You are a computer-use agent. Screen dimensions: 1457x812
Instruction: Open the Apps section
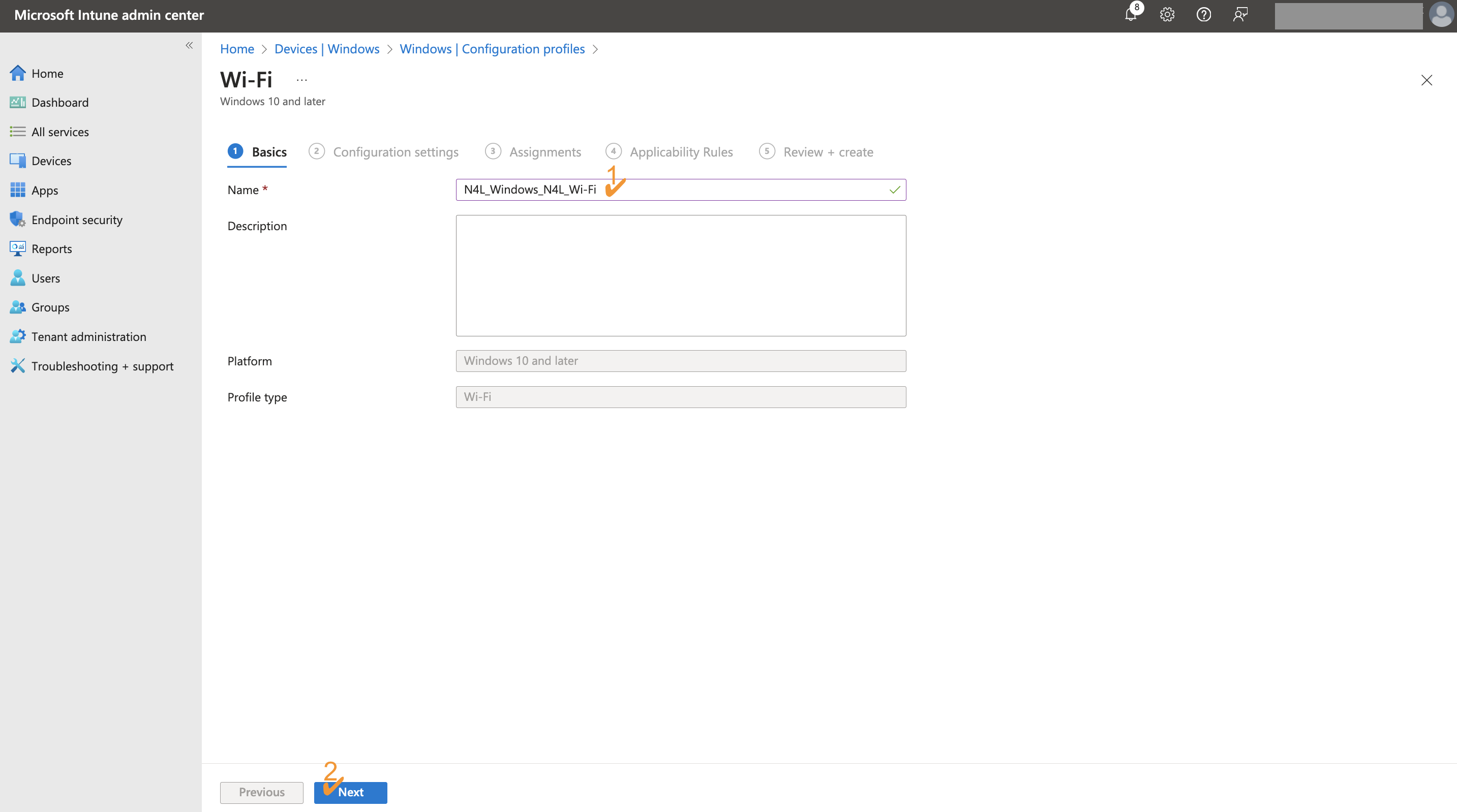45,190
